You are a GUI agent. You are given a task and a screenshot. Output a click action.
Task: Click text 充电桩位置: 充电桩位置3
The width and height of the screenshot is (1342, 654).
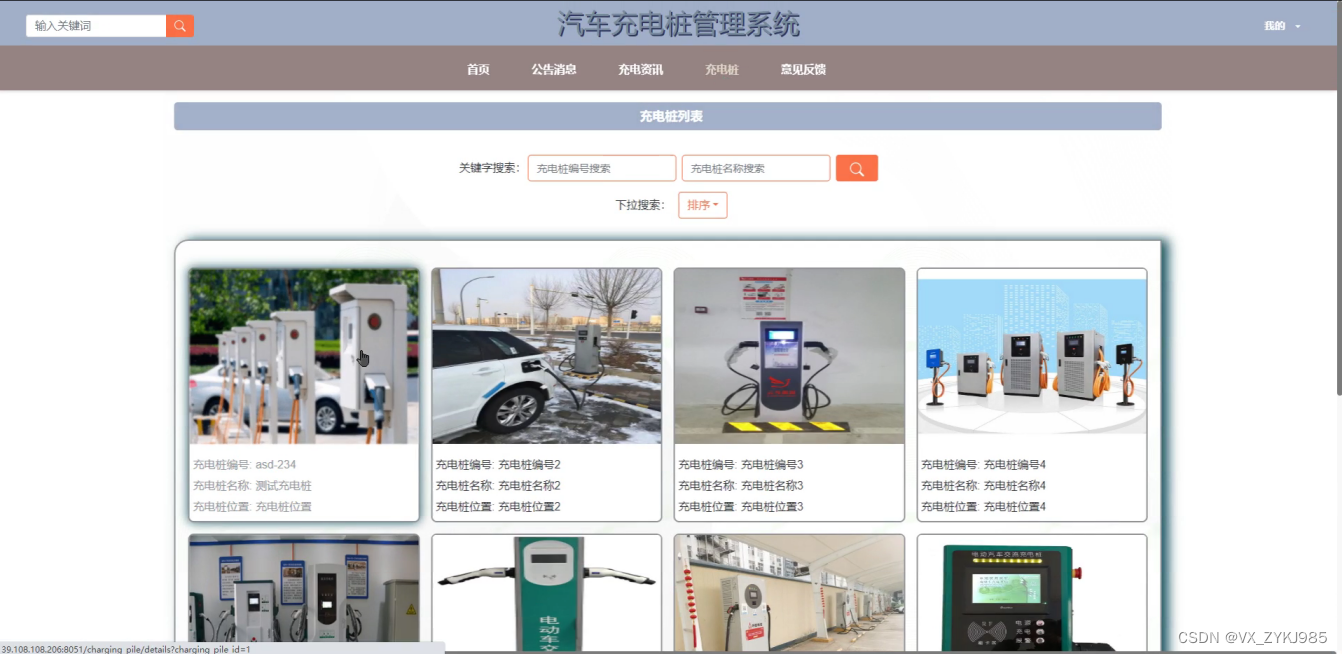click(x=741, y=507)
